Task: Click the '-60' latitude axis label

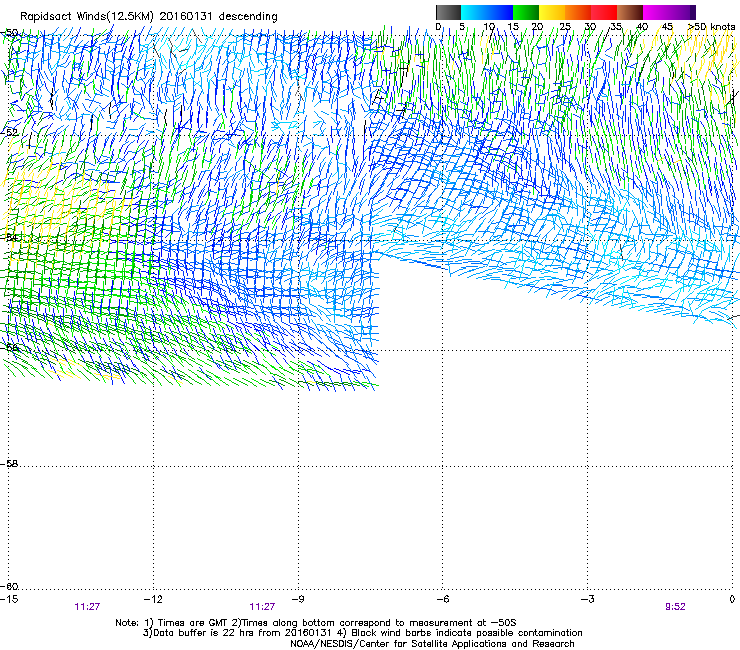Action: pos(9,586)
